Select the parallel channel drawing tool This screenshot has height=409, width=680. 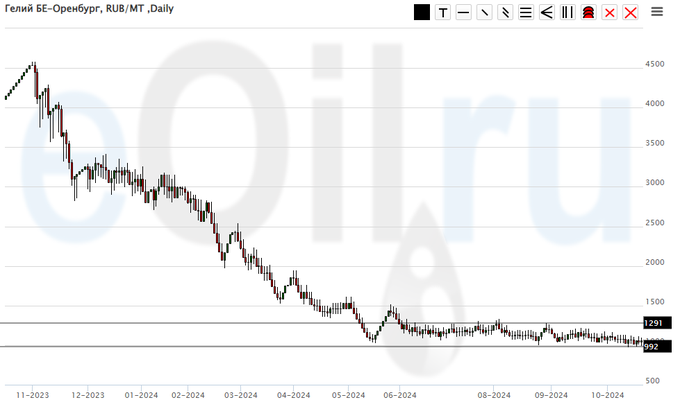506,12
